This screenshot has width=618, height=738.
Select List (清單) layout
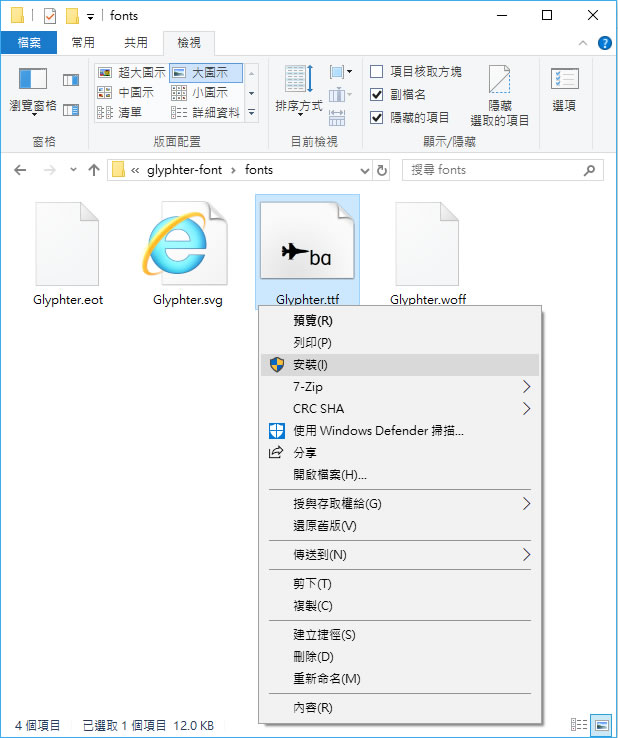[120, 112]
